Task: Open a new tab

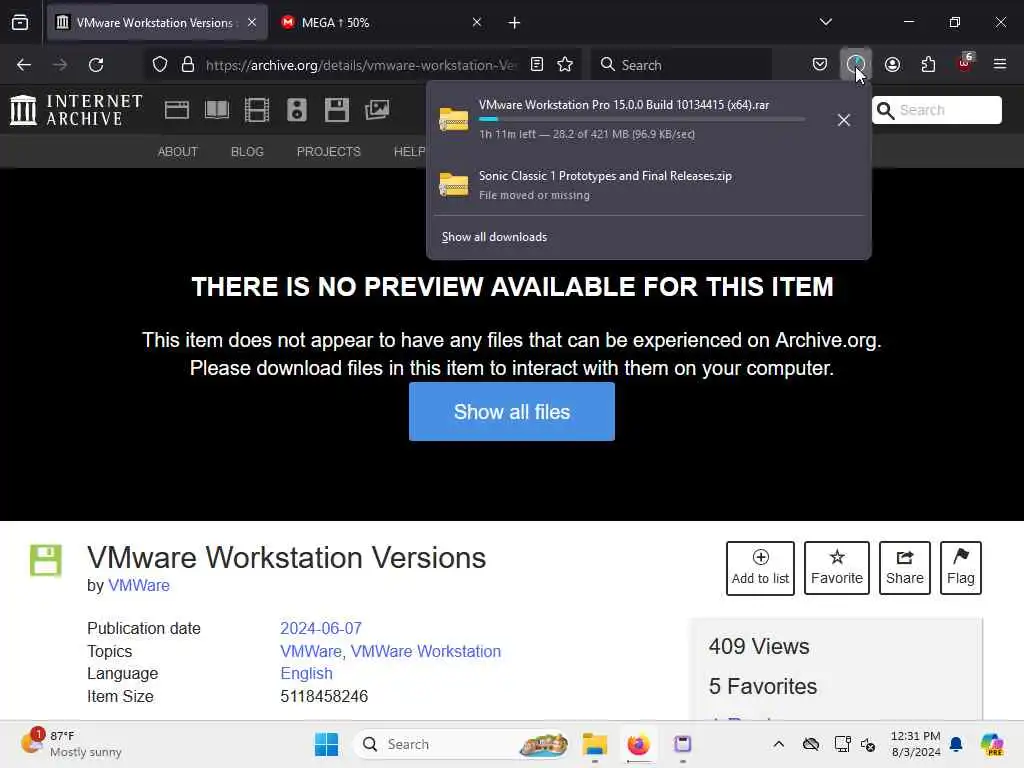Action: (x=514, y=23)
